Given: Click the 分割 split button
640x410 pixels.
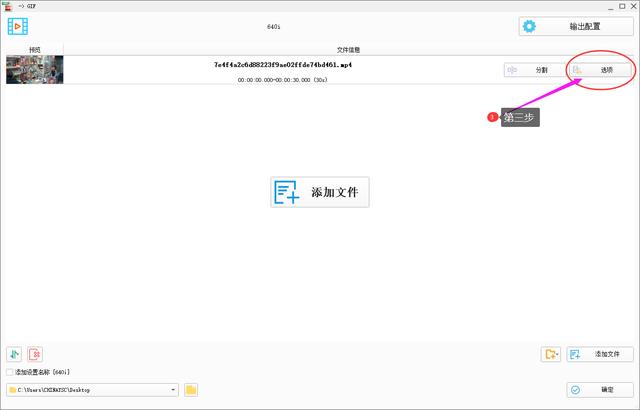Looking at the screenshot, I should click(530, 70).
